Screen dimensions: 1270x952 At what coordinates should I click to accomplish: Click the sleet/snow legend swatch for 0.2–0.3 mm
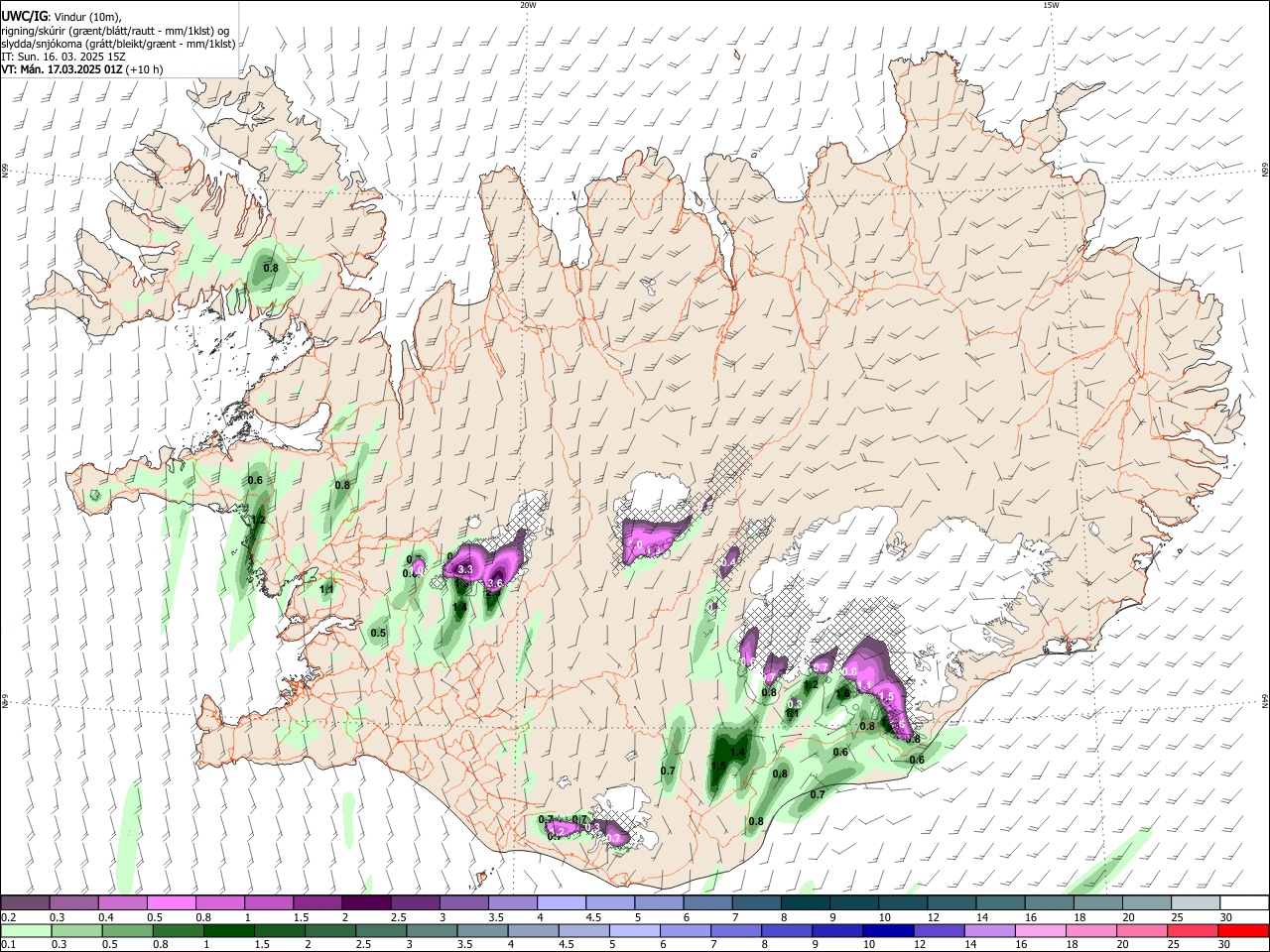pos(25,902)
